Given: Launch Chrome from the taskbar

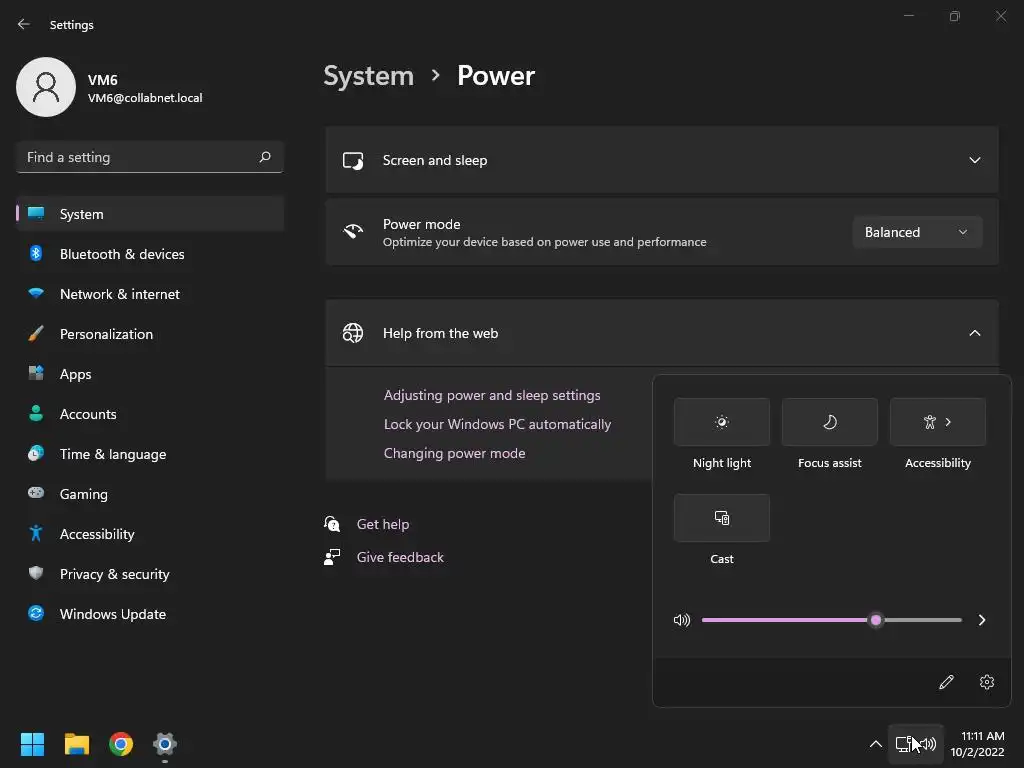Looking at the screenshot, I should tap(121, 744).
